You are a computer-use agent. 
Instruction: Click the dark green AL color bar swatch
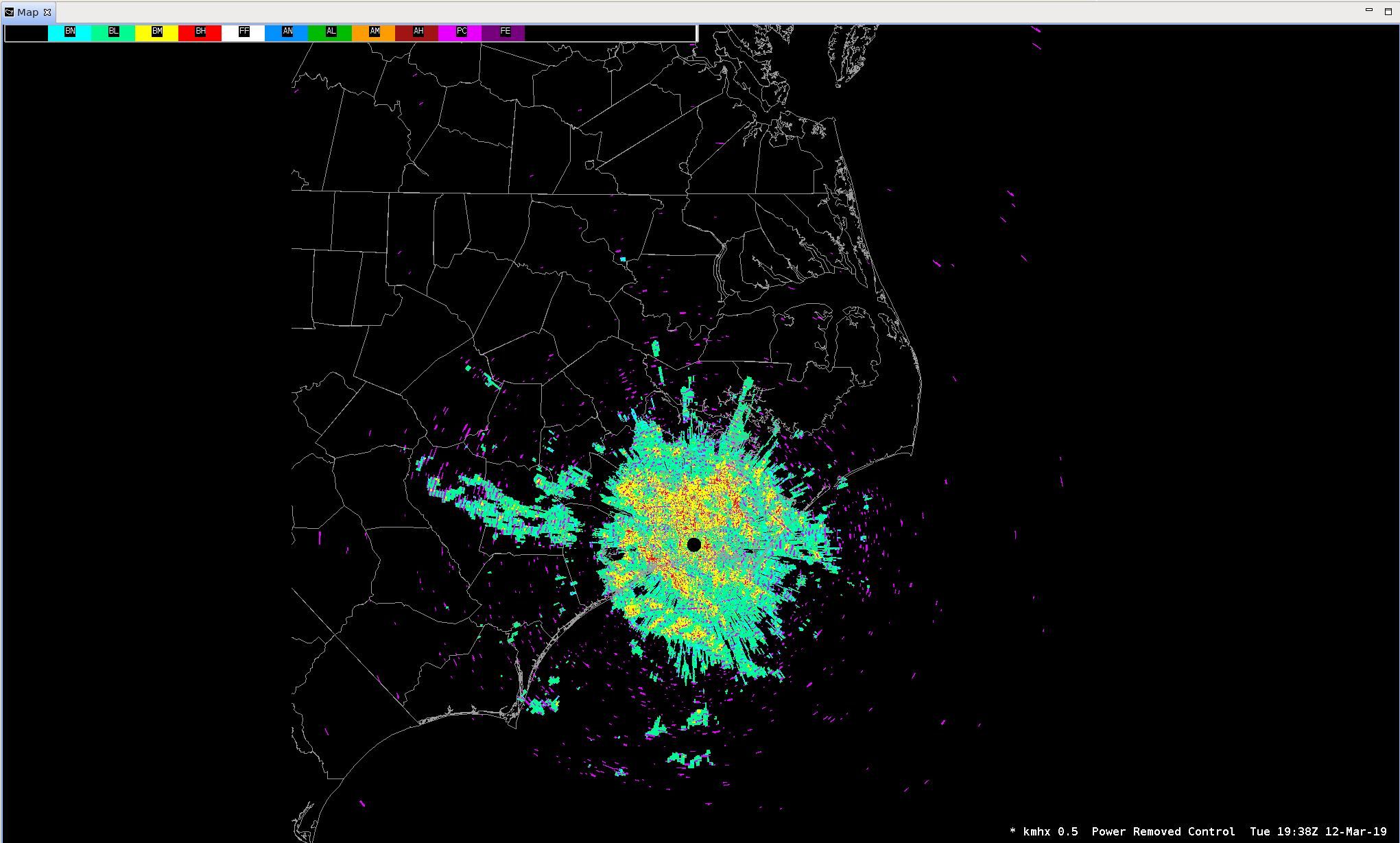[330, 33]
